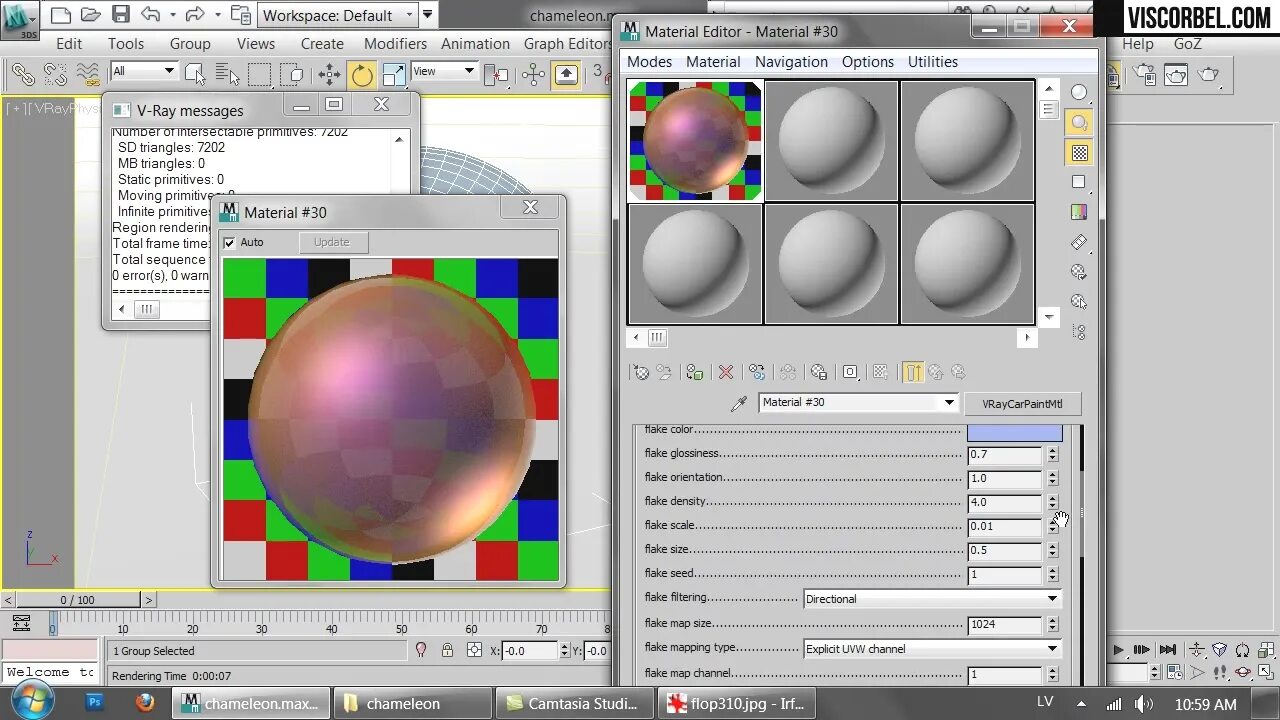Open the flake filtering Directional dropdown
This screenshot has height=720, width=1280.
[932, 599]
